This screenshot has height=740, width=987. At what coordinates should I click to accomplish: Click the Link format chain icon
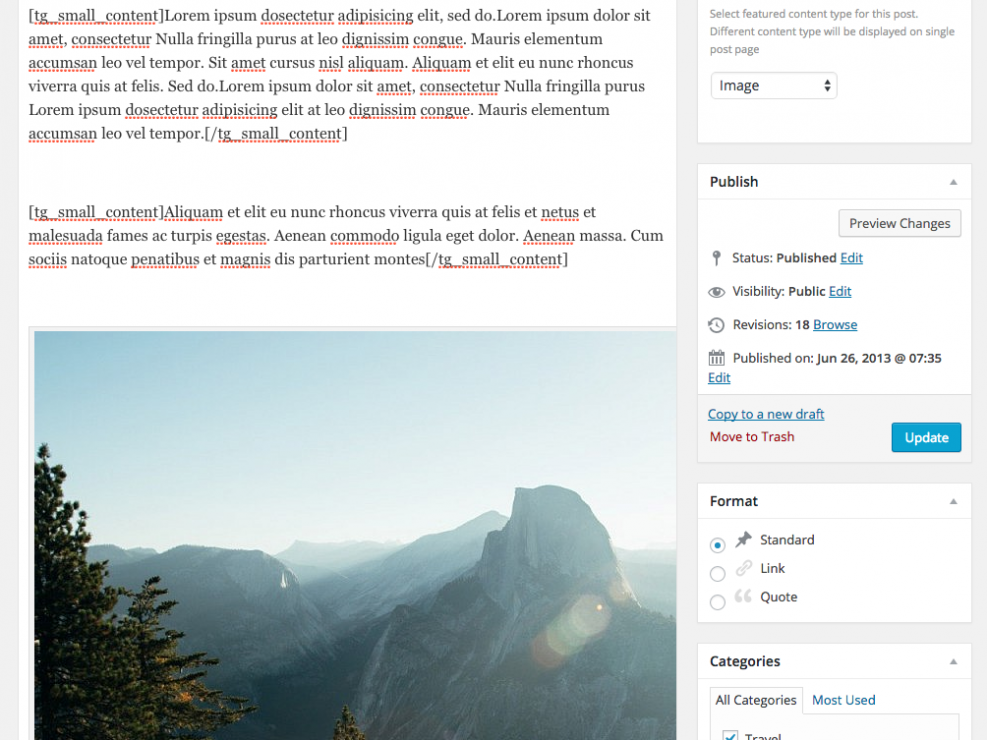(743, 568)
